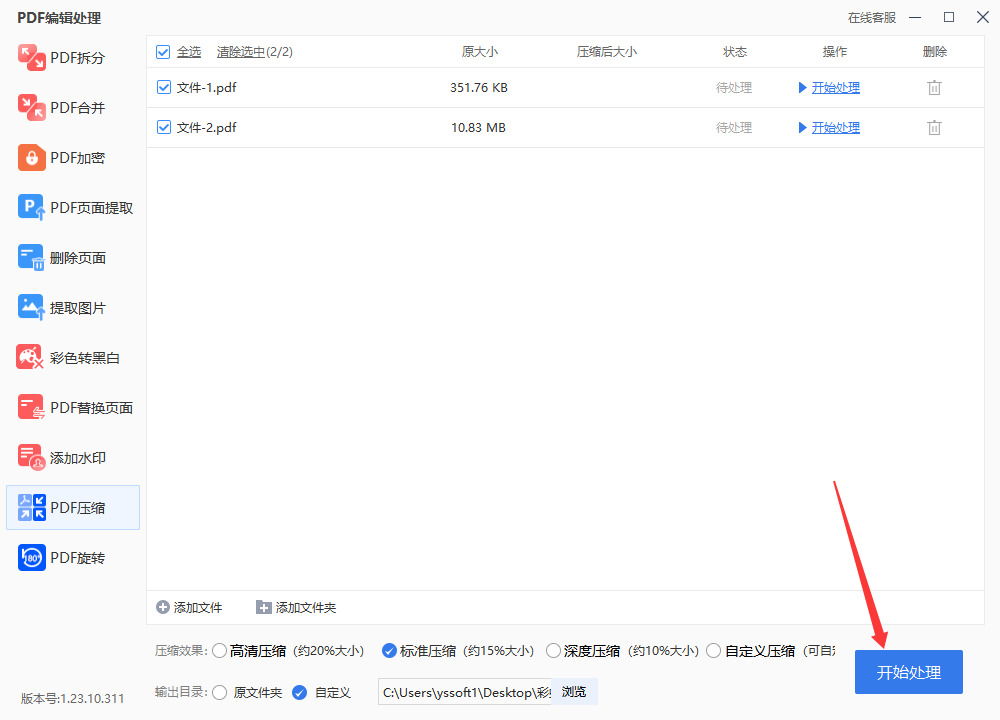Set output directory to 原文件夹

coord(220,693)
